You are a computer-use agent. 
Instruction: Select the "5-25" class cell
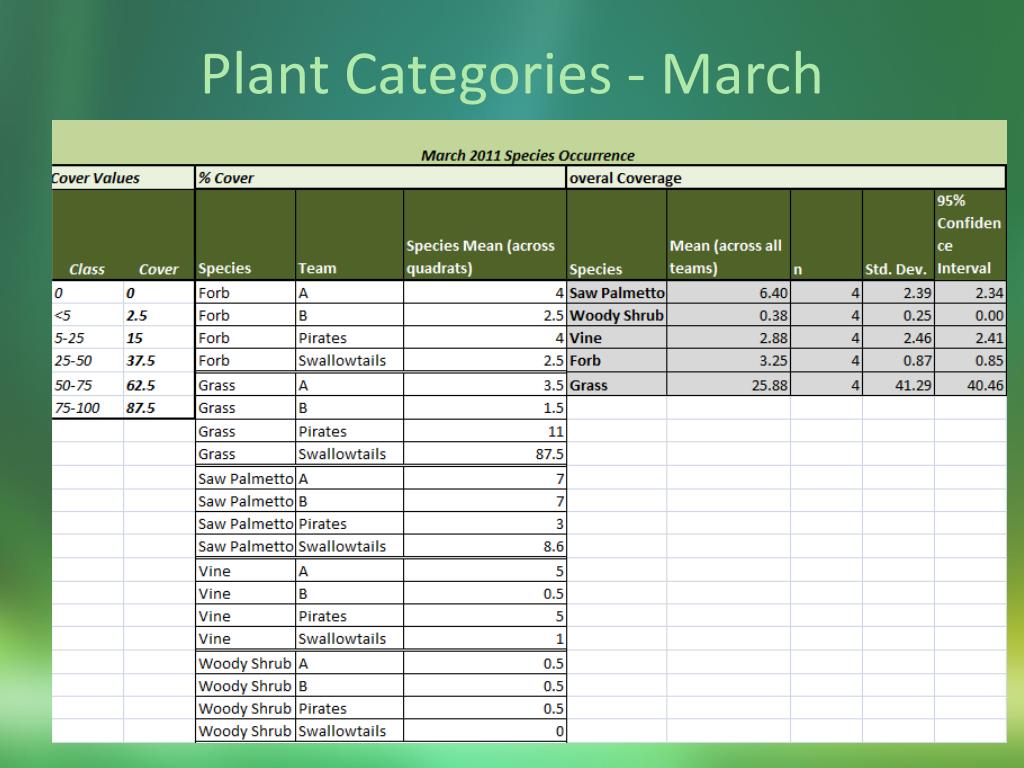click(x=69, y=338)
